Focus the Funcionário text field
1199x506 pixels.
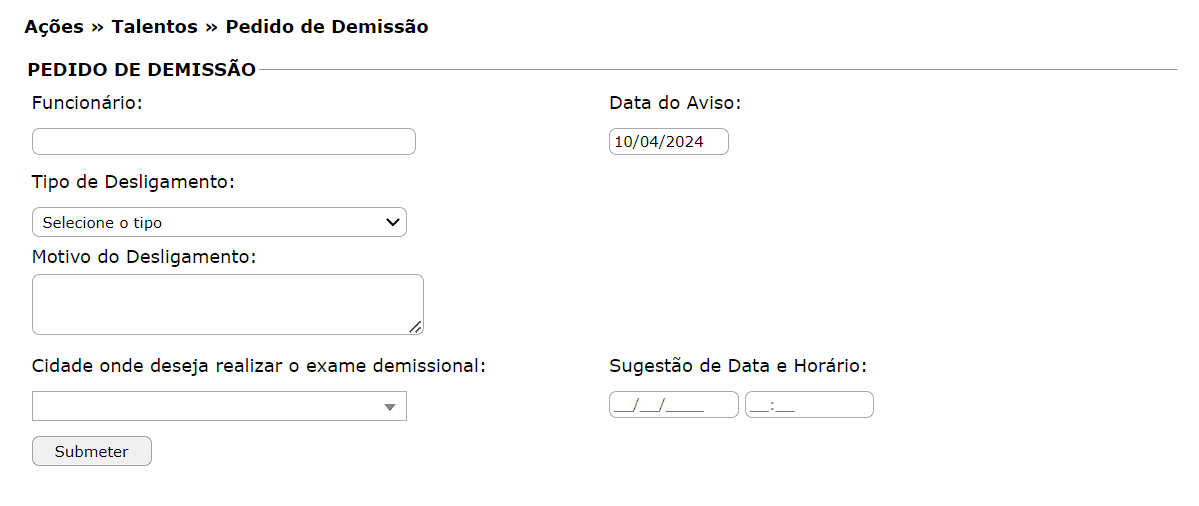coord(223,142)
